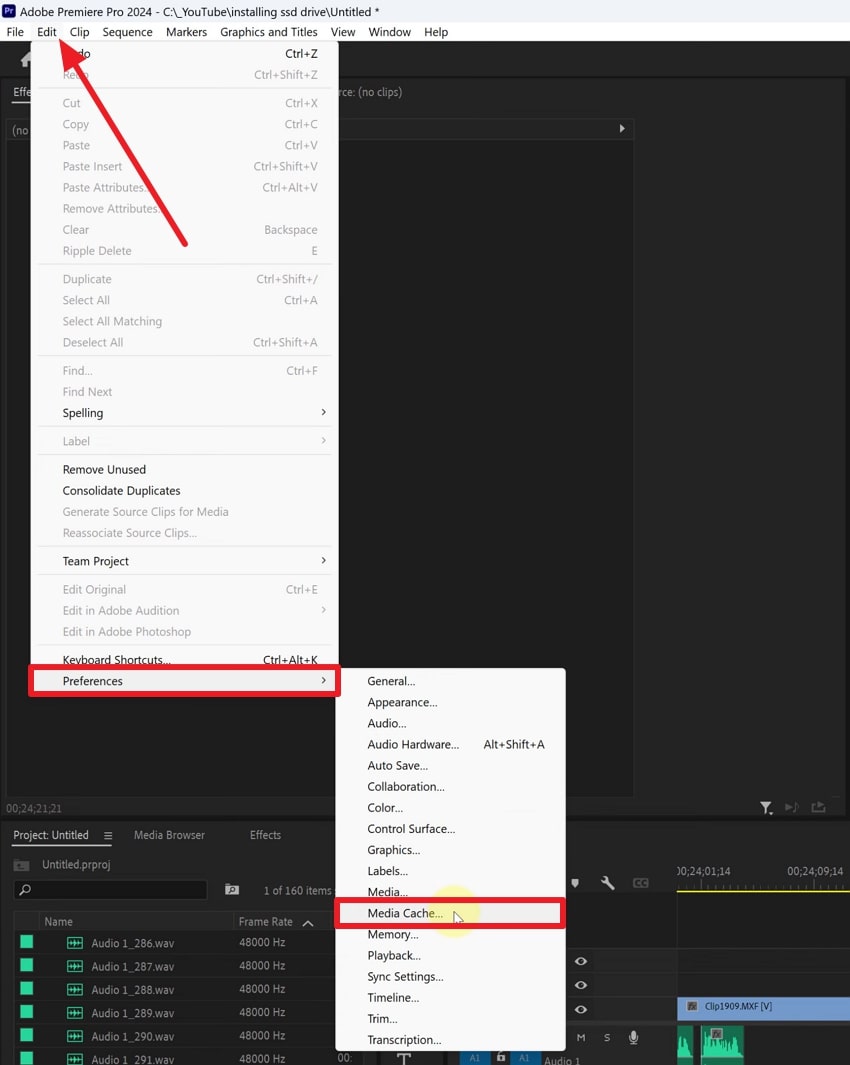Click the add marker icon in timeline
Image resolution: width=850 pixels, height=1065 pixels.
[575, 883]
